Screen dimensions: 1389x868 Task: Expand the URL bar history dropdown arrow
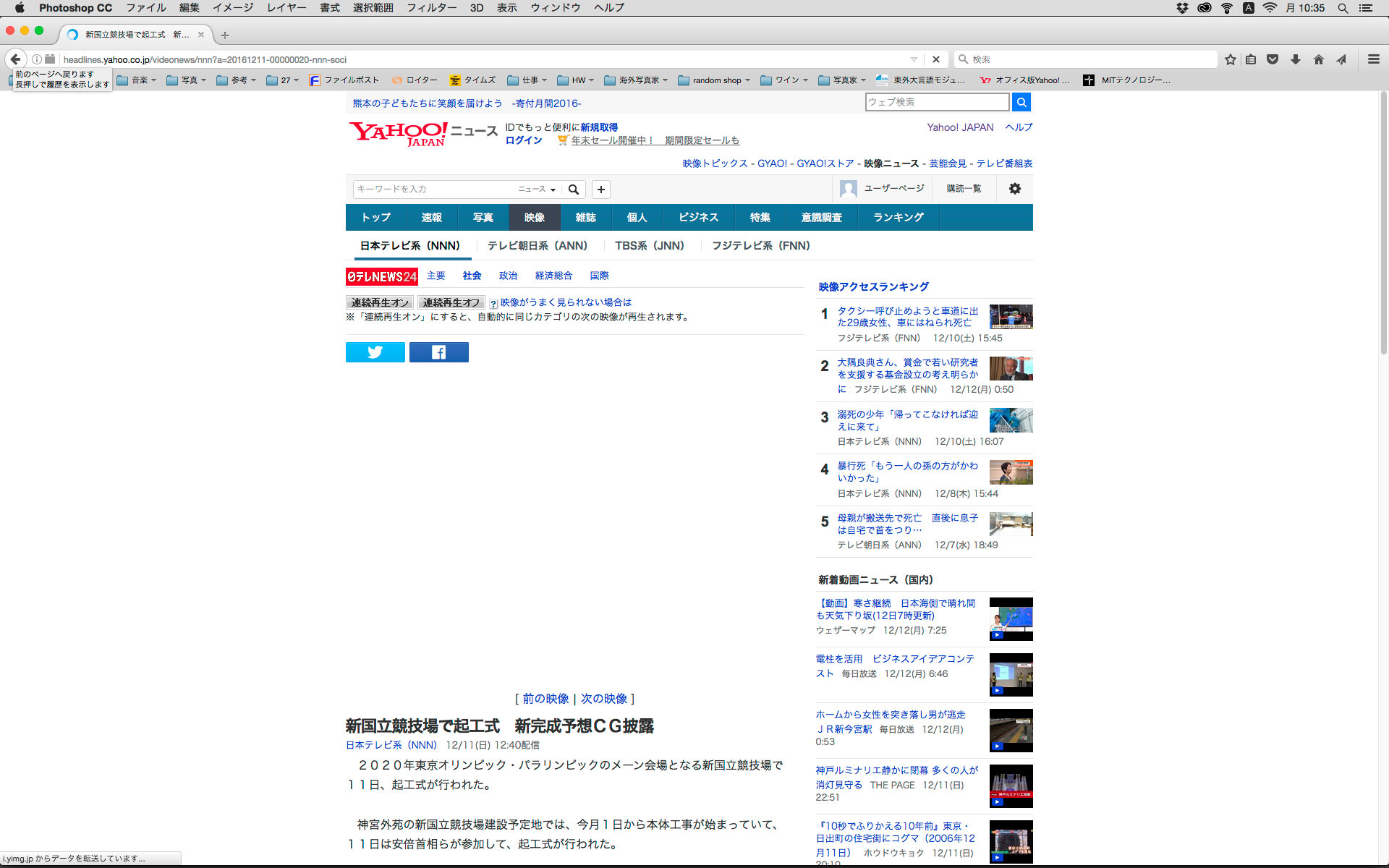point(914,59)
